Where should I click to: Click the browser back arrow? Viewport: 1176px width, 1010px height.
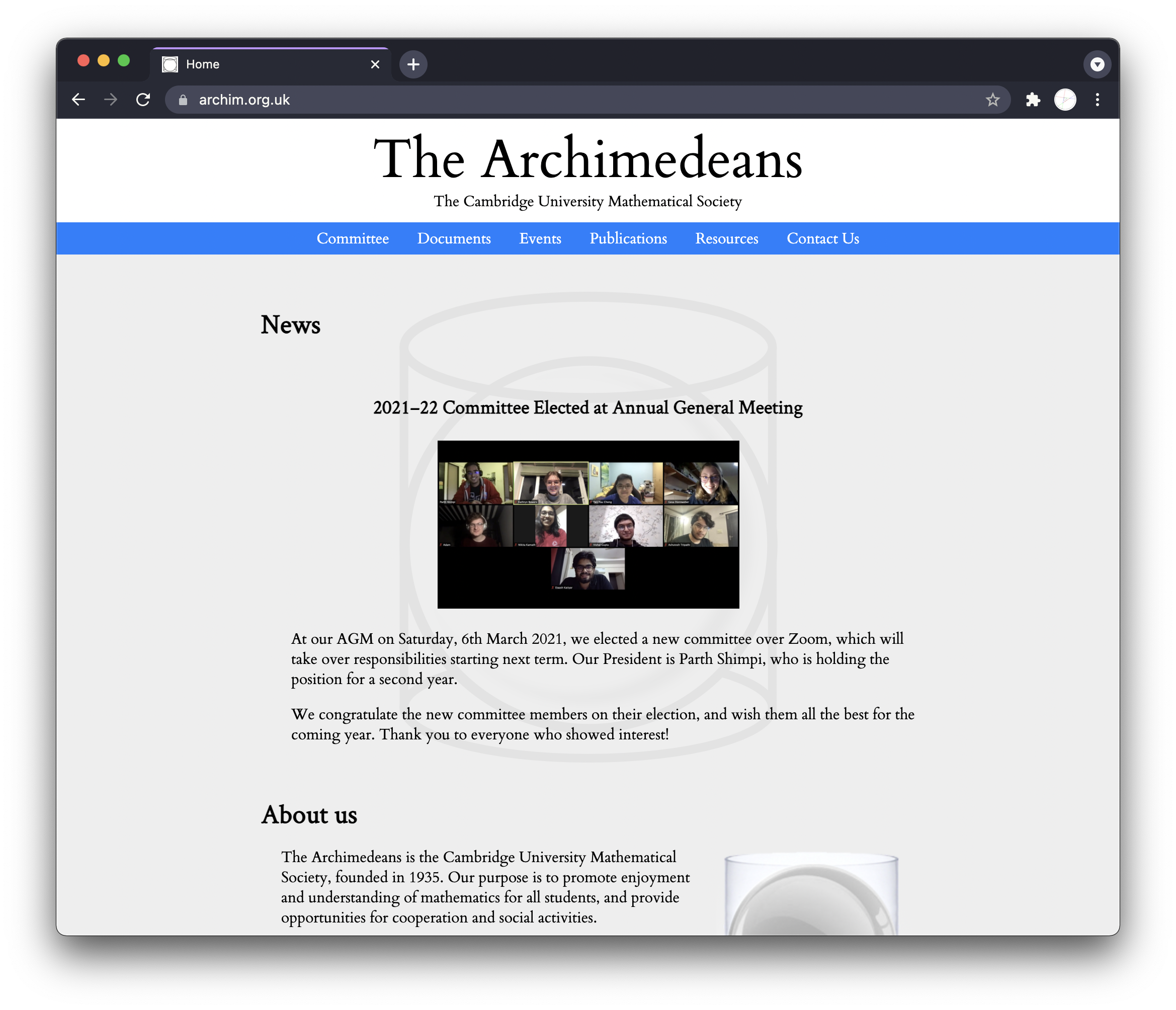coord(79,100)
